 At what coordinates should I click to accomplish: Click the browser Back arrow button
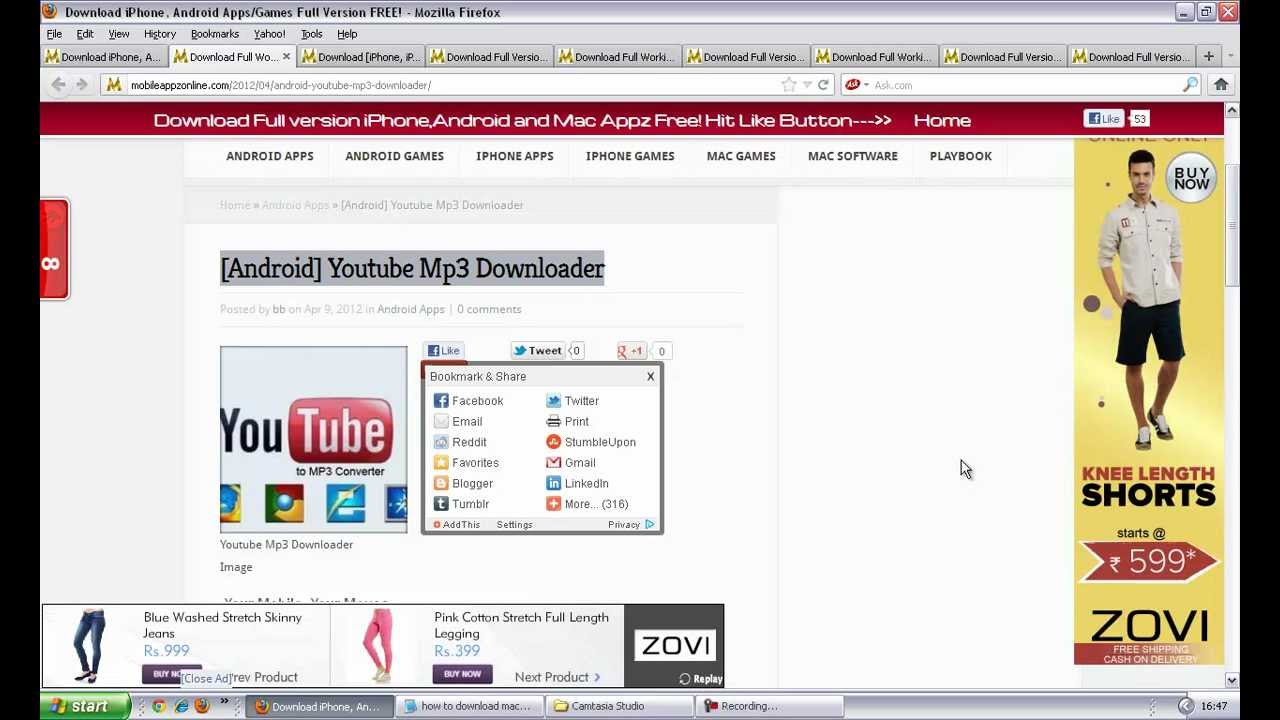58,85
